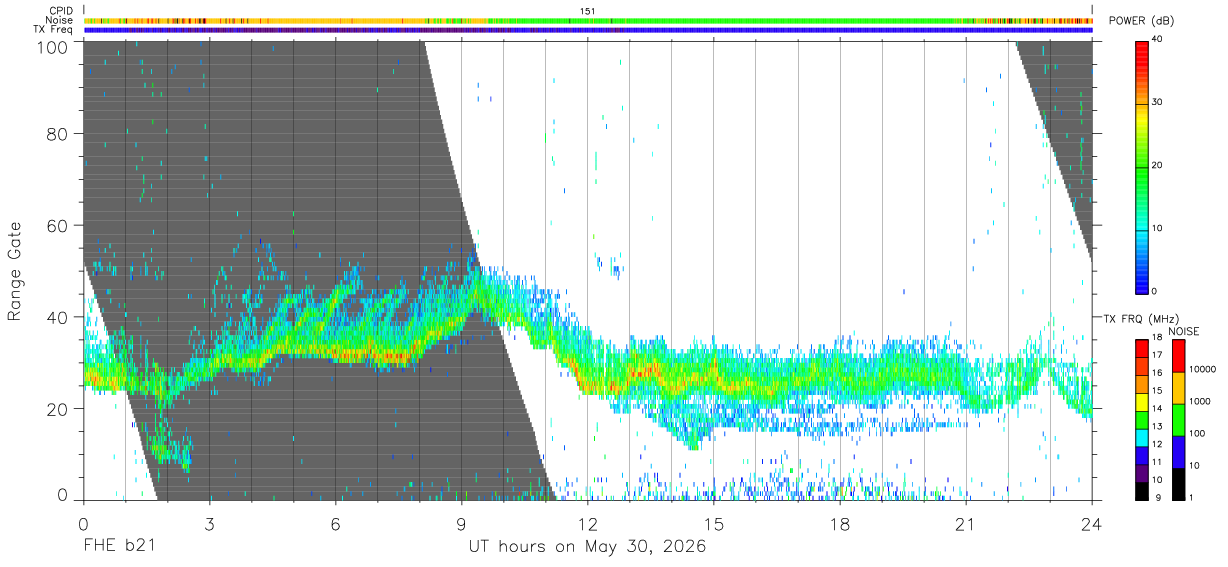Click the "80" tick on Range Gate axis

tap(58, 134)
